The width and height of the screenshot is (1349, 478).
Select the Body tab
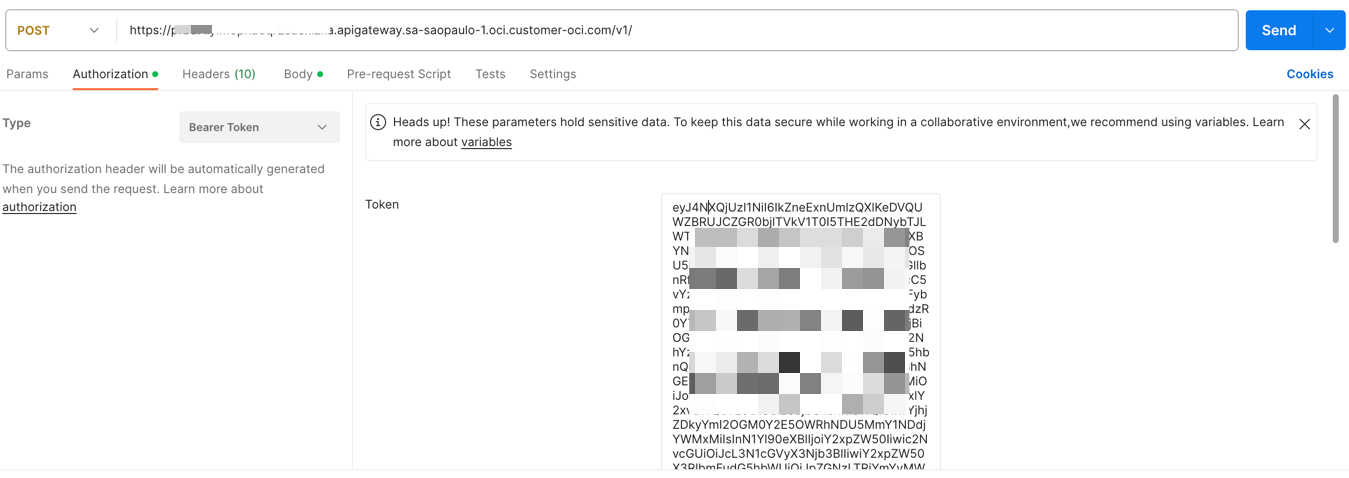(x=298, y=74)
